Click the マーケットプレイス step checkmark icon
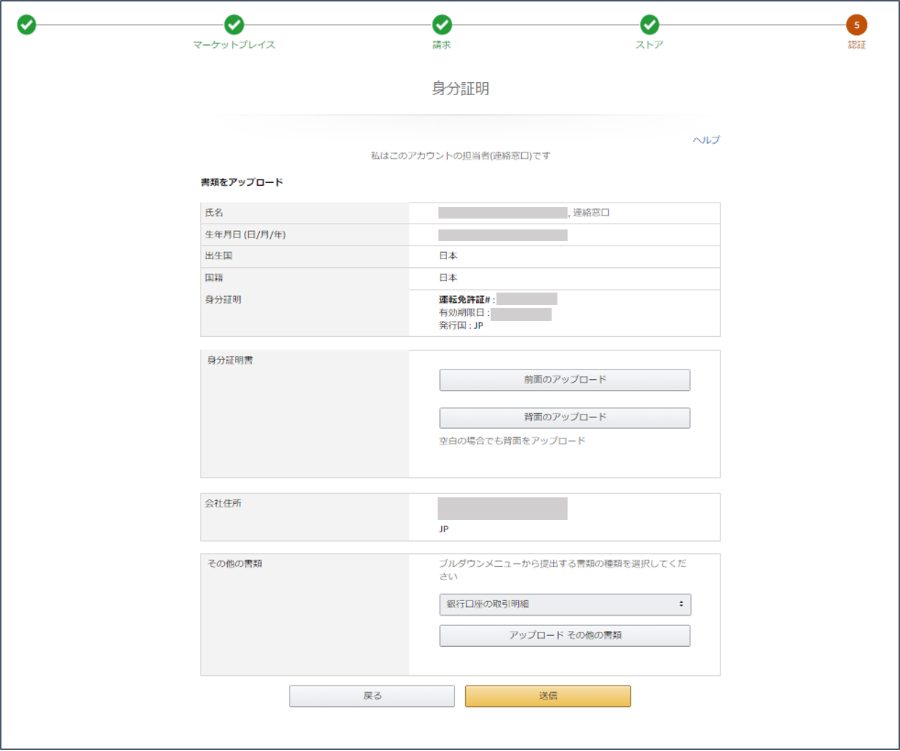 point(234,25)
